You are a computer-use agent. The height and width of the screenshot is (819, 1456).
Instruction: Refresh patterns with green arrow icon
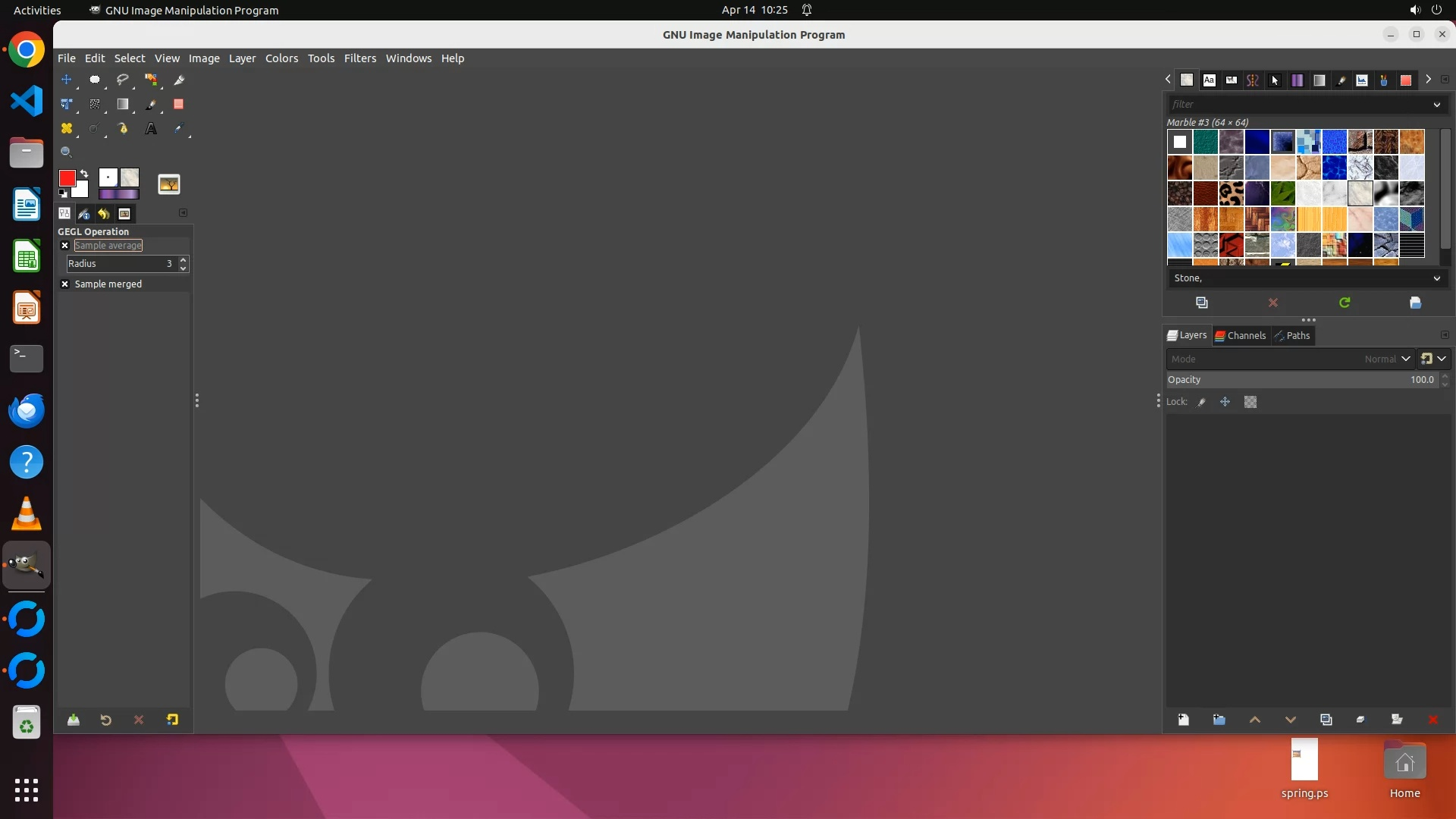[1345, 303]
